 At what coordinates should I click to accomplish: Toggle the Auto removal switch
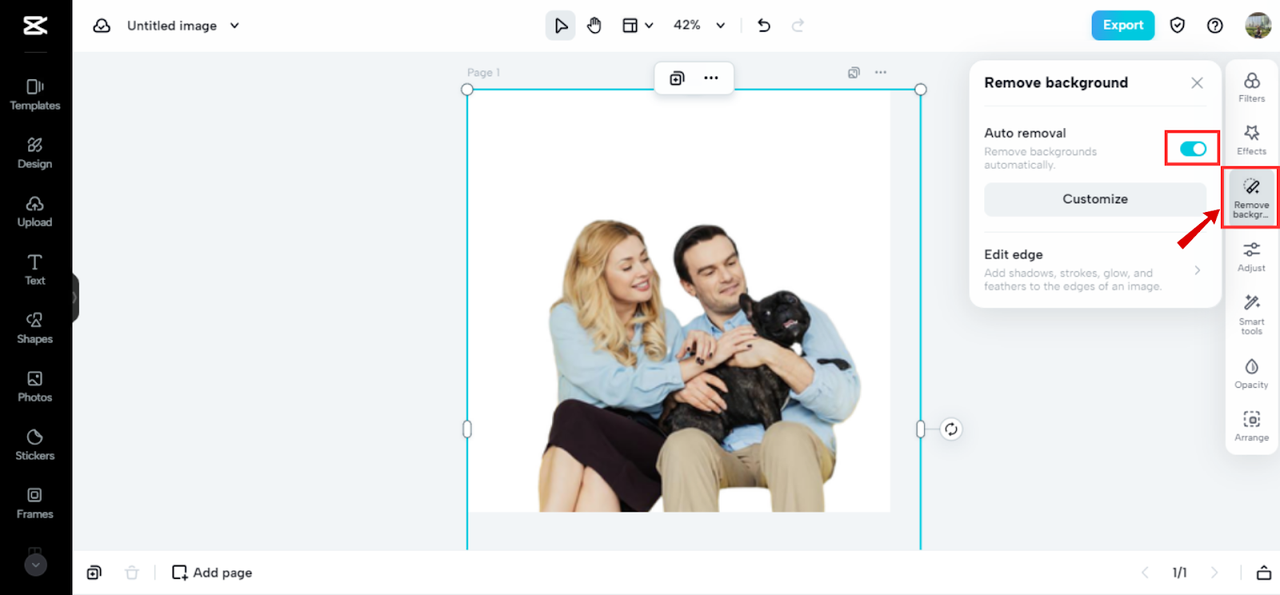tap(1193, 148)
